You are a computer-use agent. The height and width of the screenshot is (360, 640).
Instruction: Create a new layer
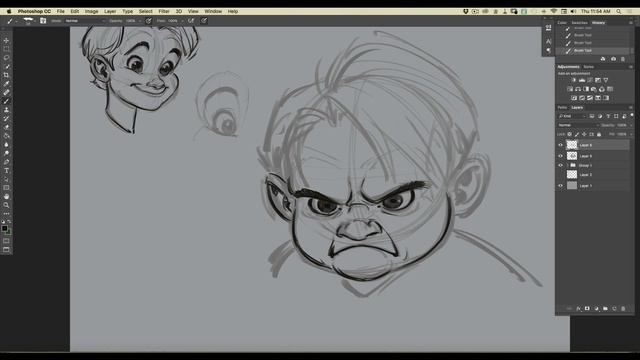pos(614,309)
